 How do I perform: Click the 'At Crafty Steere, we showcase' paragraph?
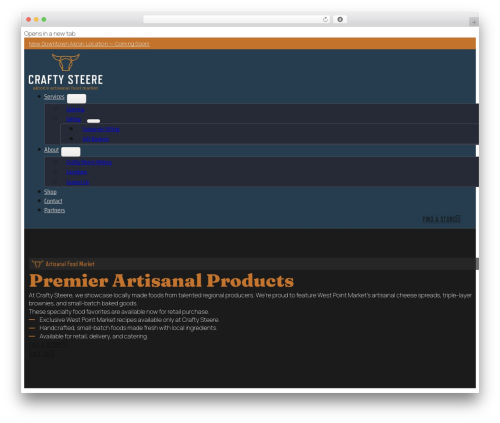[250, 299]
